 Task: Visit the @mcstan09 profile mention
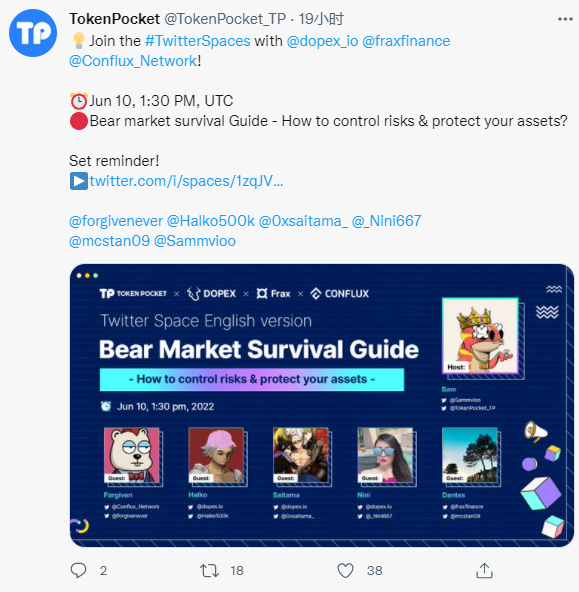pyautogui.click(x=109, y=241)
